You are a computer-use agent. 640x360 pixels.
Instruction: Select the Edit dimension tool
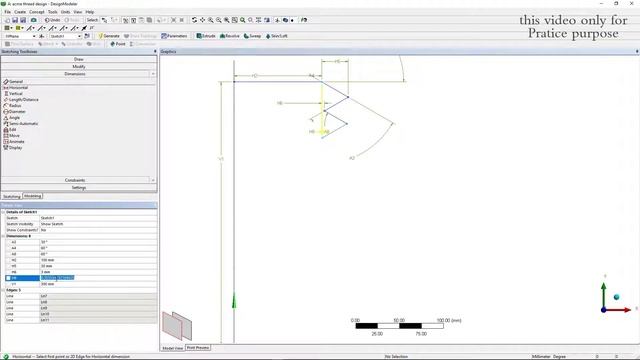[x=10, y=129]
